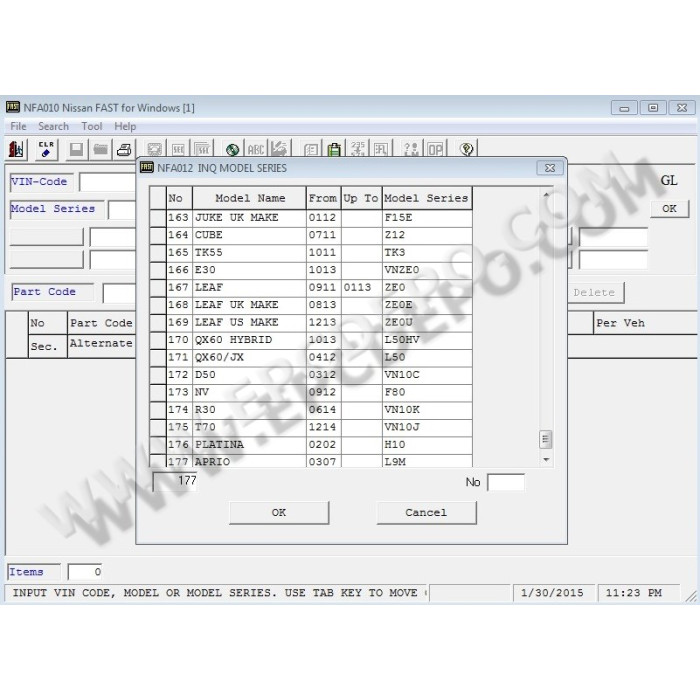
Task: Click the 235 number toolbar icon
Action: point(358,149)
